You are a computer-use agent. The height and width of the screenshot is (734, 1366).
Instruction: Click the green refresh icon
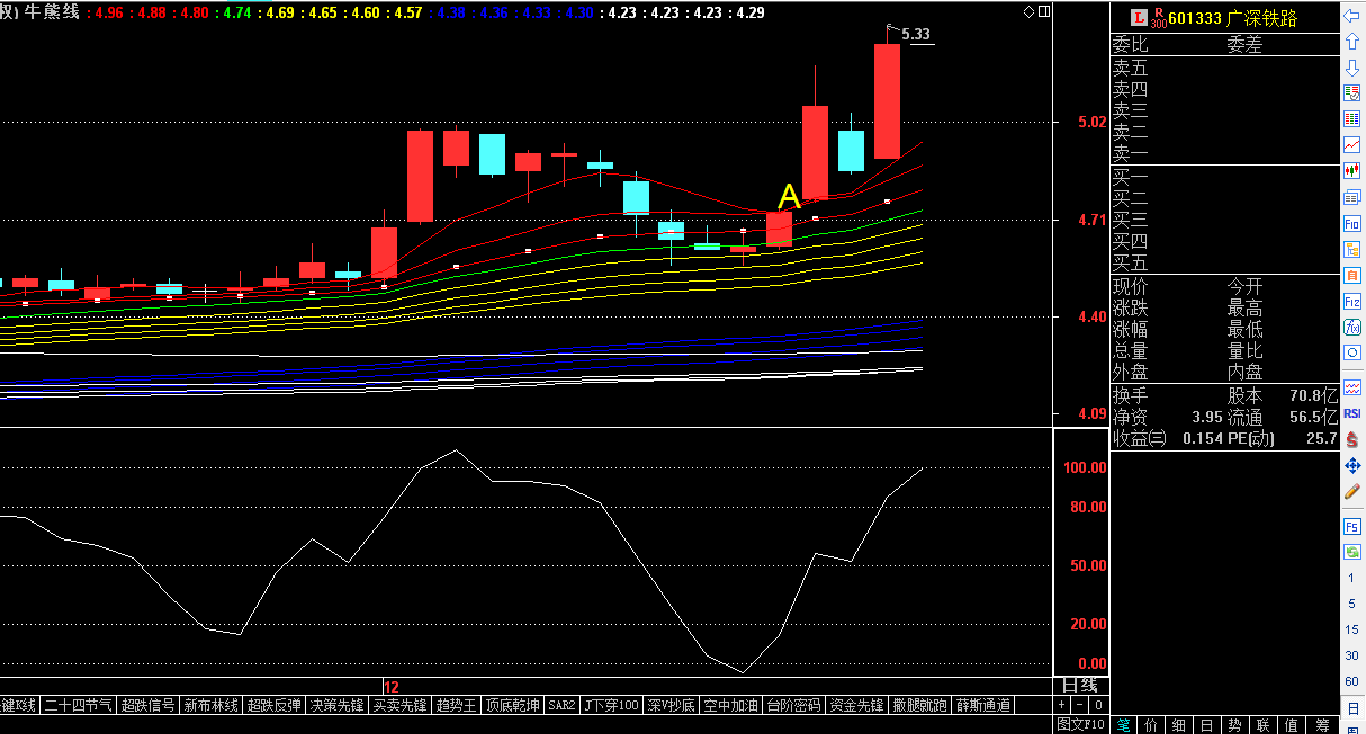tap(1352, 551)
